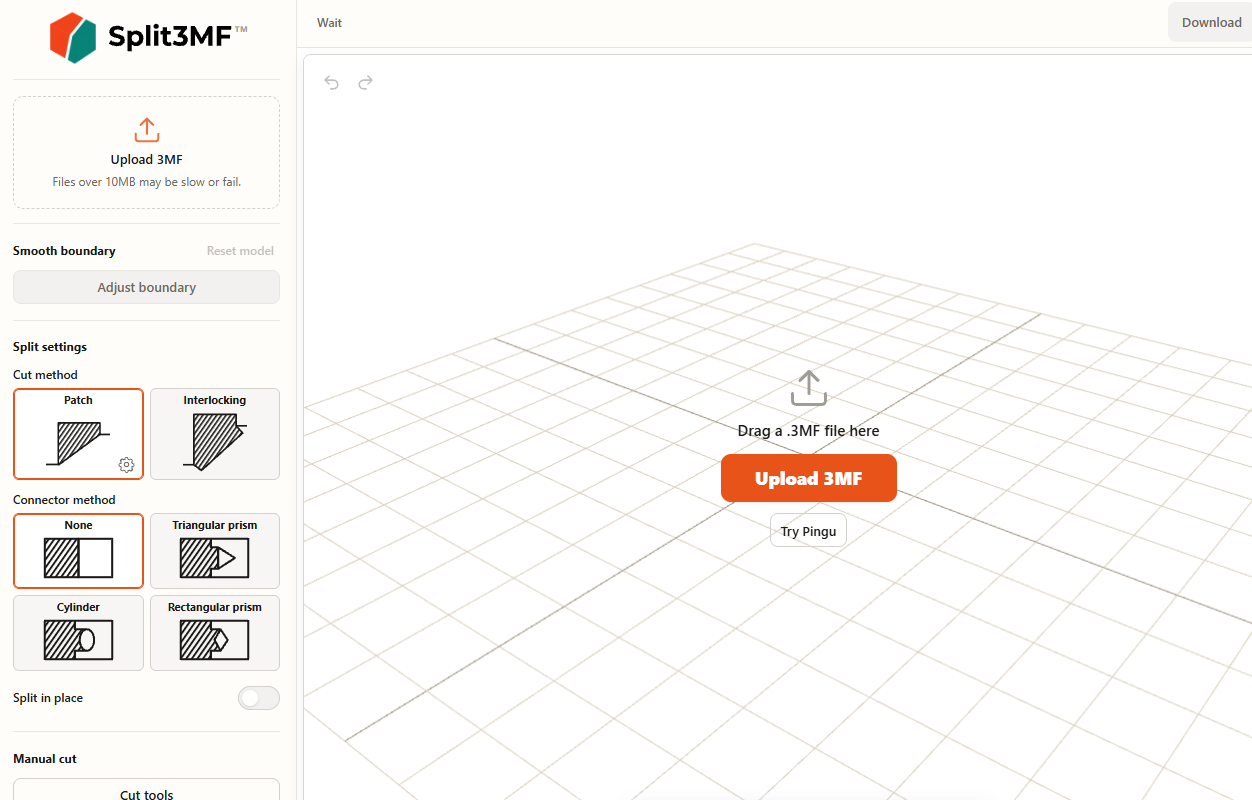1252x800 pixels.
Task: Click the Manual cut heading
Action: pos(45,759)
